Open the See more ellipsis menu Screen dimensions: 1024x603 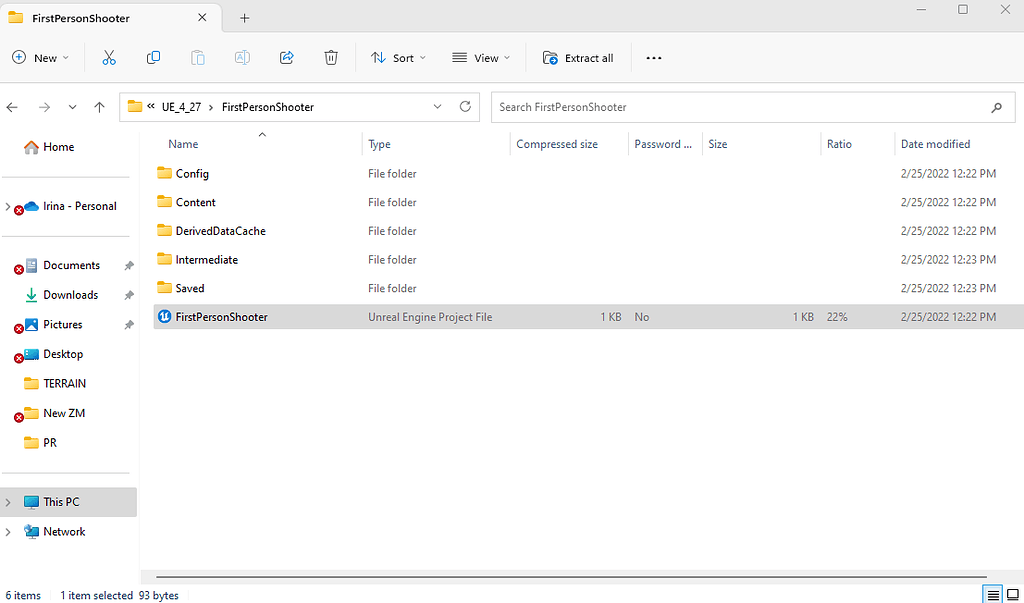point(654,58)
